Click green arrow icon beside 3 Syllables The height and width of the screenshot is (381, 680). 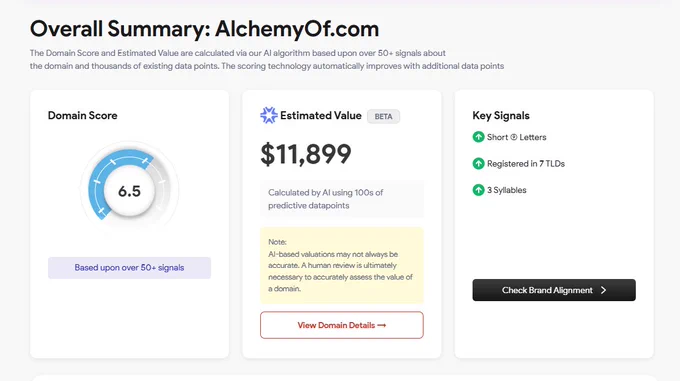pyautogui.click(x=478, y=190)
